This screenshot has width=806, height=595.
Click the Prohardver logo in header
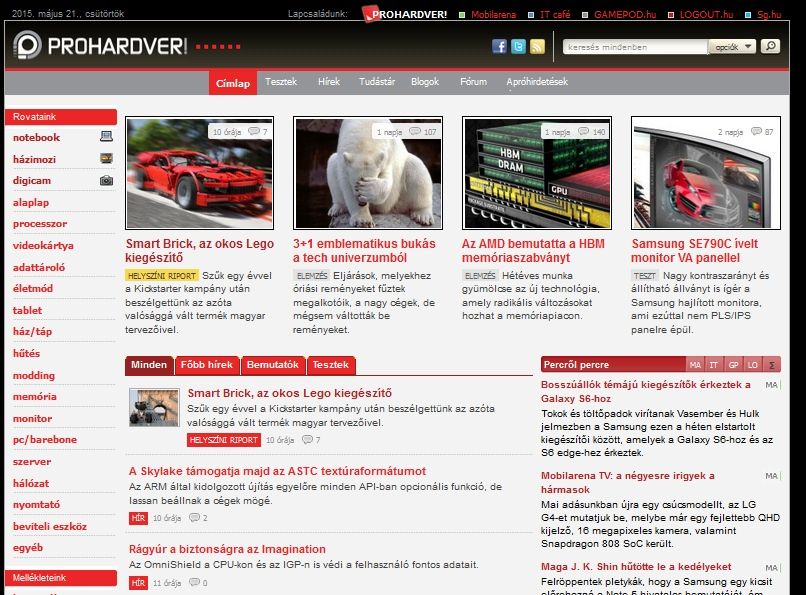point(100,45)
